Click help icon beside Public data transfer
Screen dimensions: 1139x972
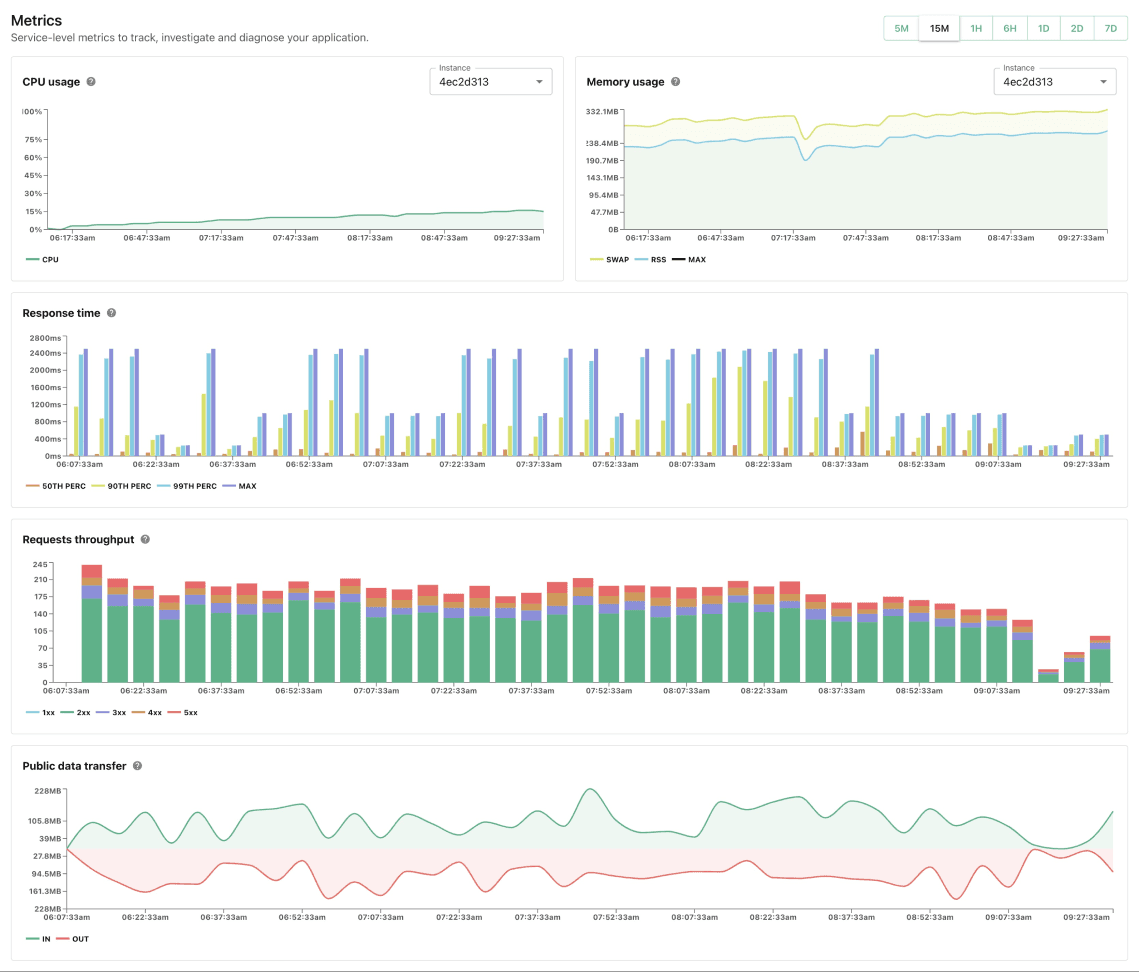coord(137,766)
